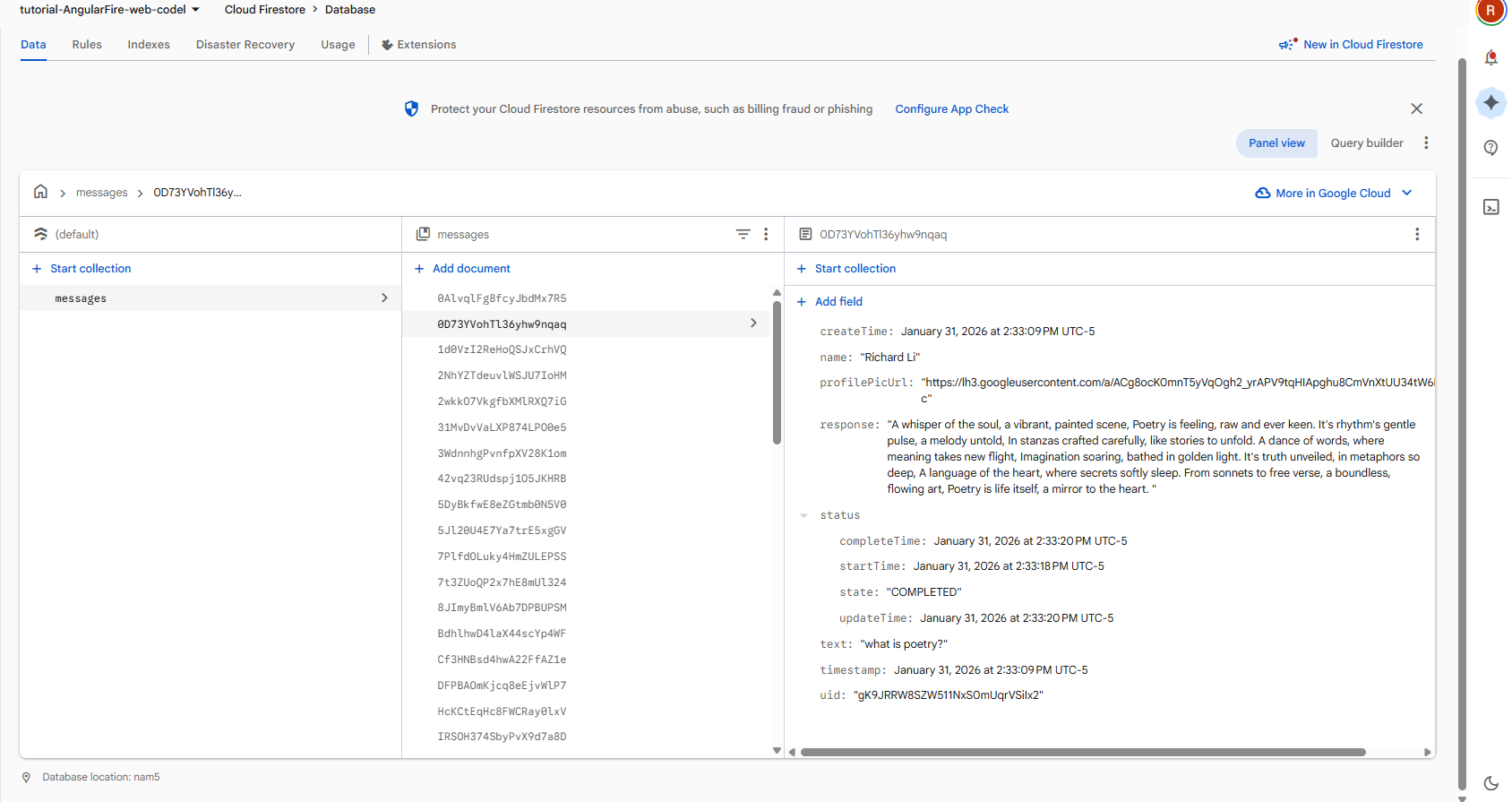Toggle dark mode moon icon
The height and width of the screenshot is (802, 1512).
pos(1491,783)
